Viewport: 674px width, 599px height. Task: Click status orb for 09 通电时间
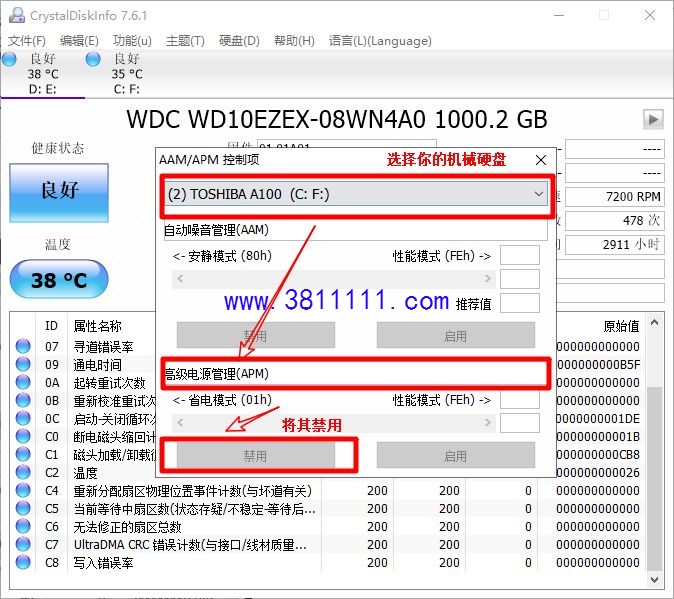pos(23,364)
